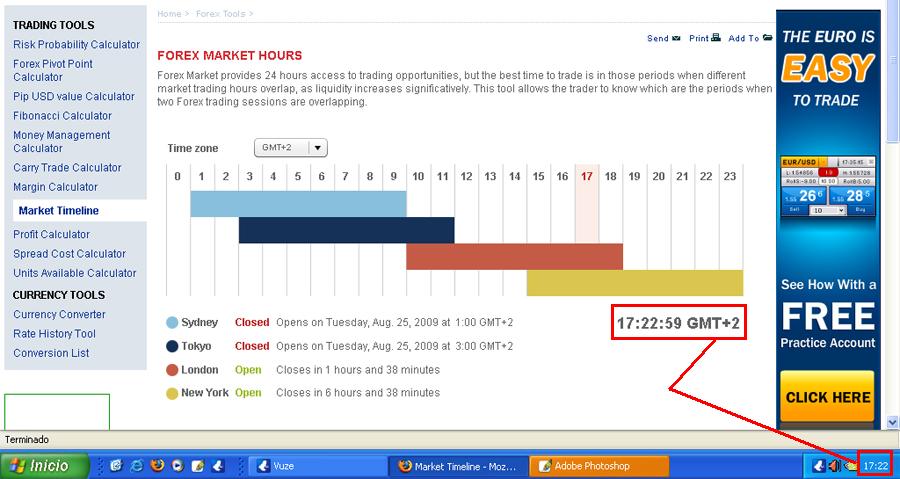Switch to the Adobe Photoshop taskbar window
Screen dimensions: 900x479
click(x=598, y=466)
